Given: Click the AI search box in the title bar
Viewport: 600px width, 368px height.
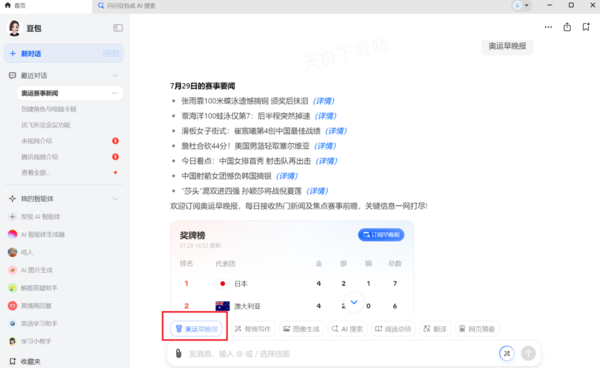Looking at the screenshot, I should pyautogui.click(x=127, y=5).
